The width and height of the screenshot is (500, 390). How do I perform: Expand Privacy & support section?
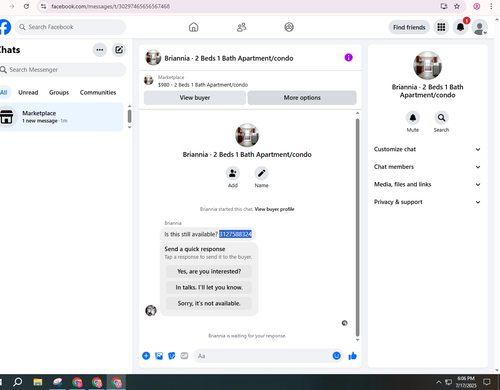427,202
